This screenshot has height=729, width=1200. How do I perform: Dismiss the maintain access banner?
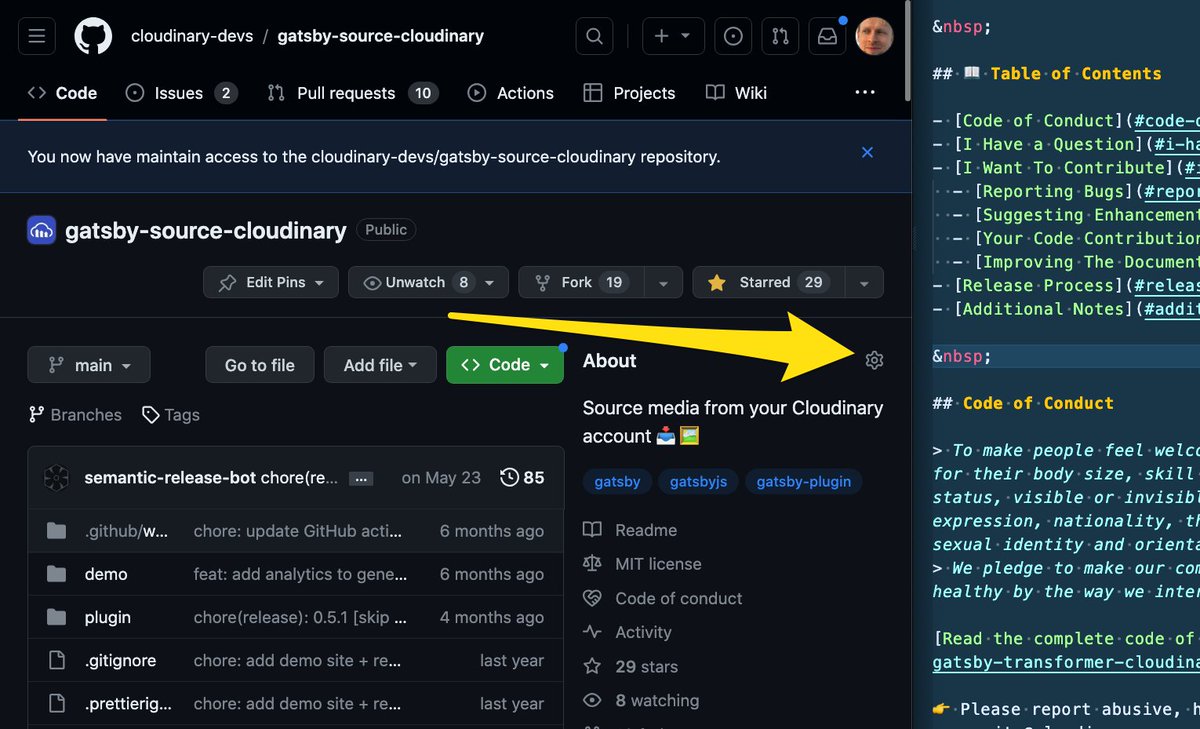[868, 153]
